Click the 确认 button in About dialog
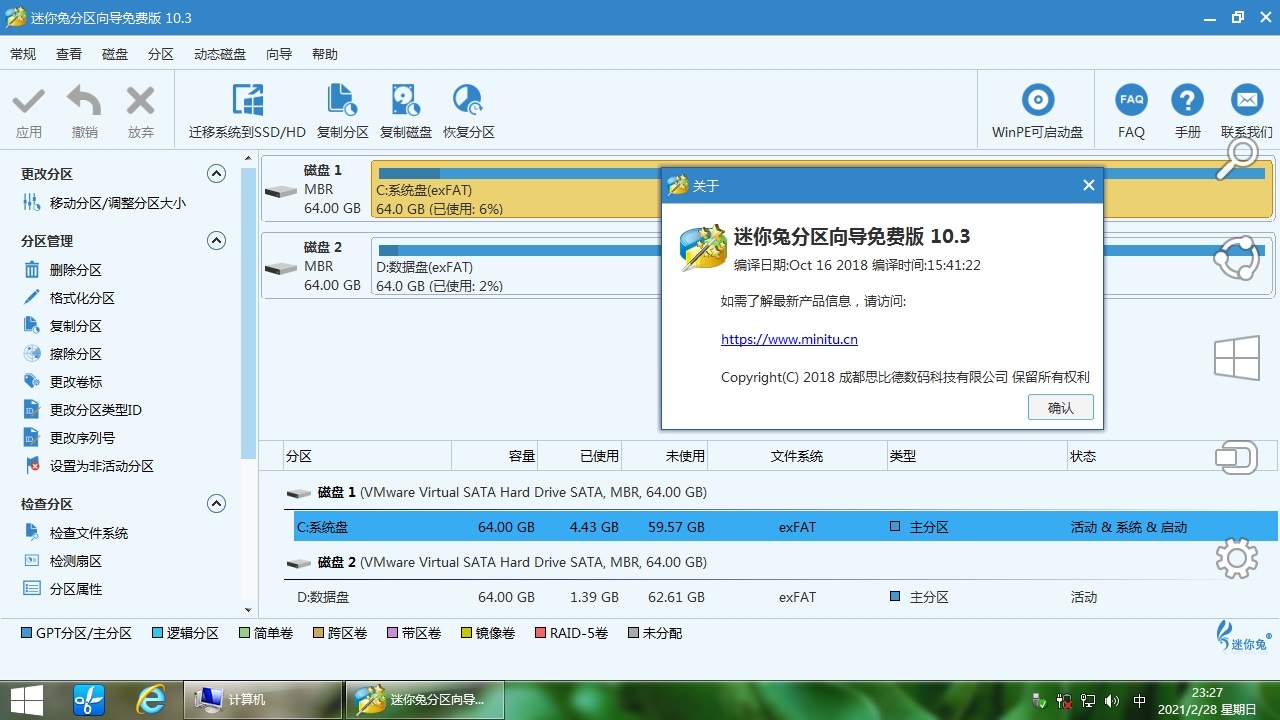 pyautogui.click(x=1060, y=407)
